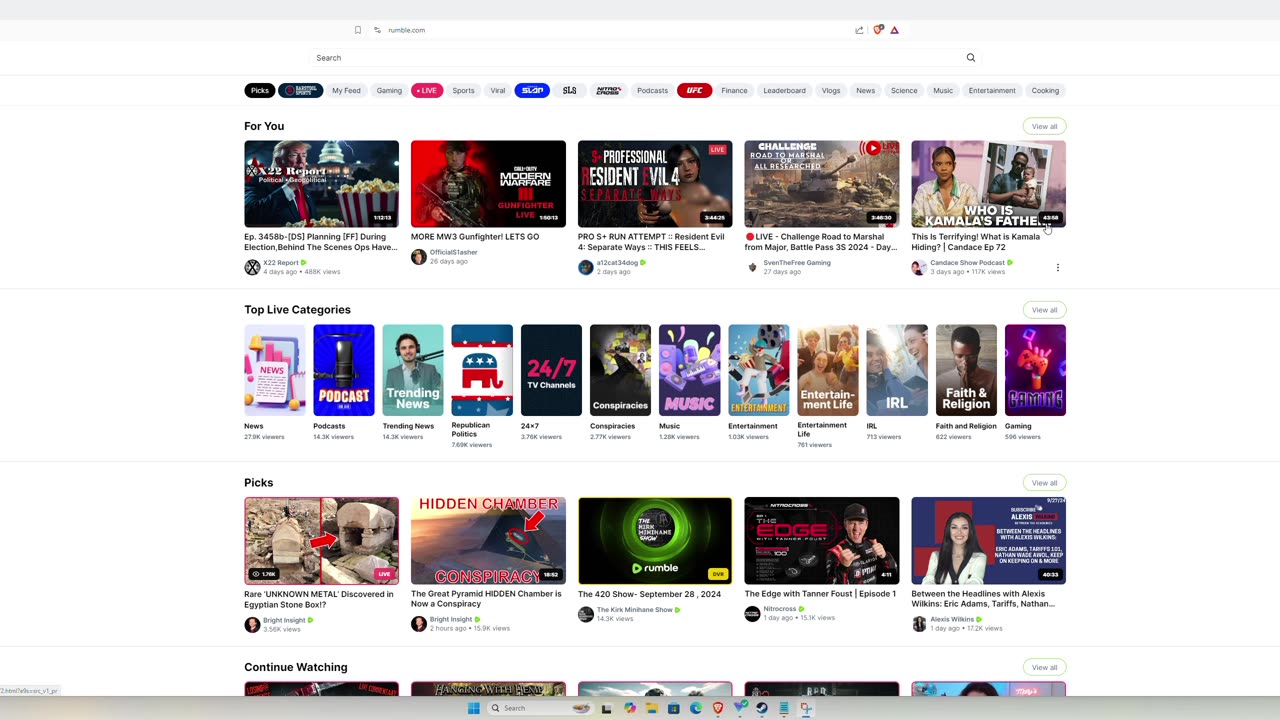Open the Ep. 3458b X22 Report video title
The image size is (1280, 720).
tap(320, 242)
